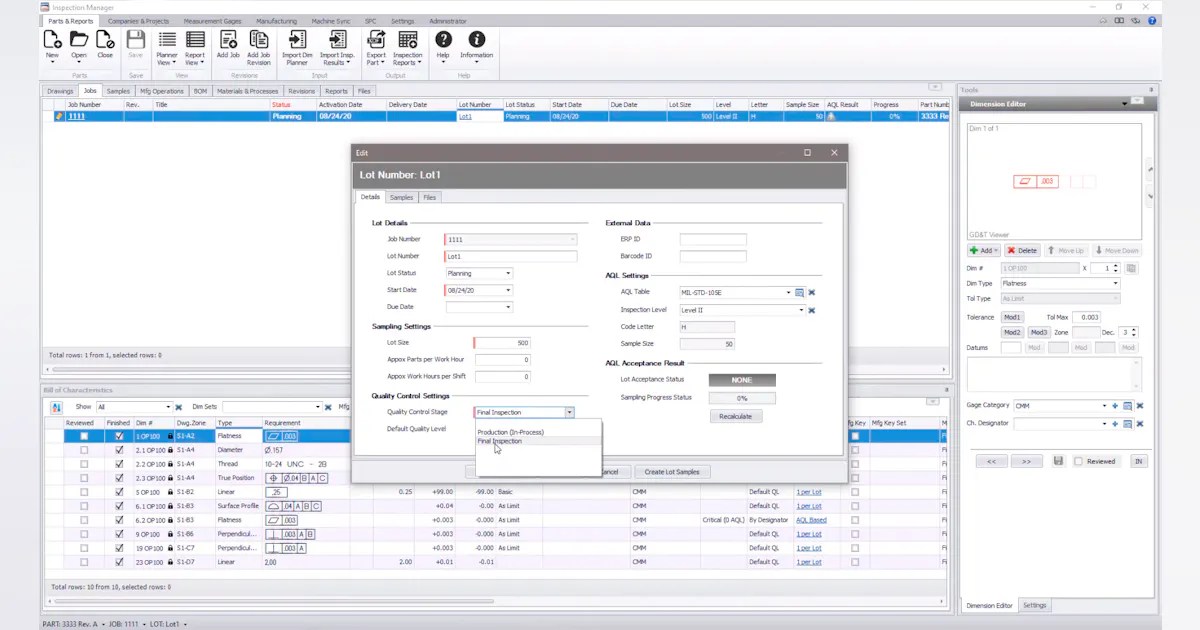1200x630 pixels.
Task: Click the sort icon in Bill of Characteristics toolbar
Action: [x=56, y=407]
